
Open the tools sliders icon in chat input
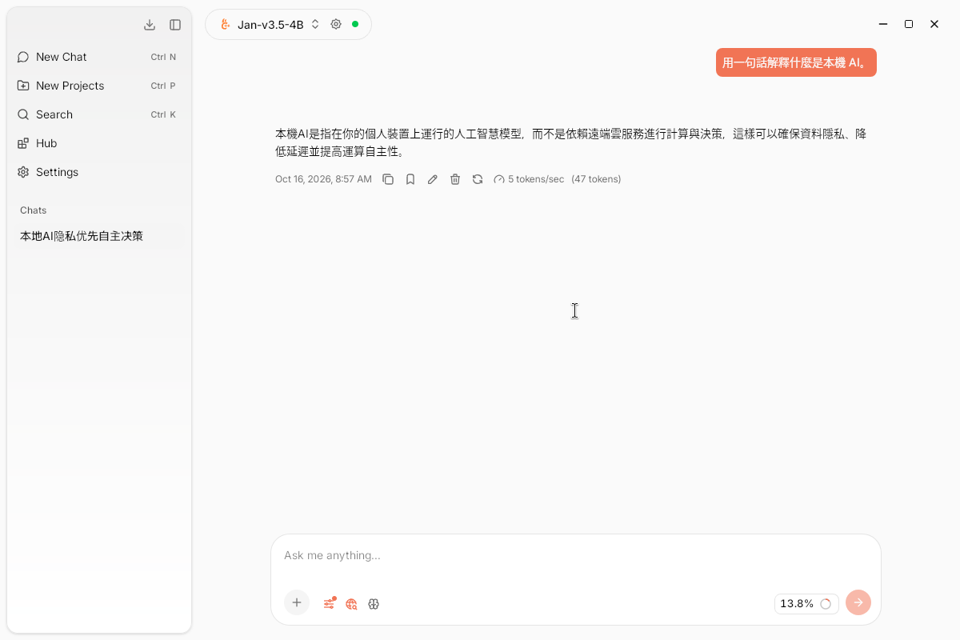pyautogui.click(x=329, y=603)
